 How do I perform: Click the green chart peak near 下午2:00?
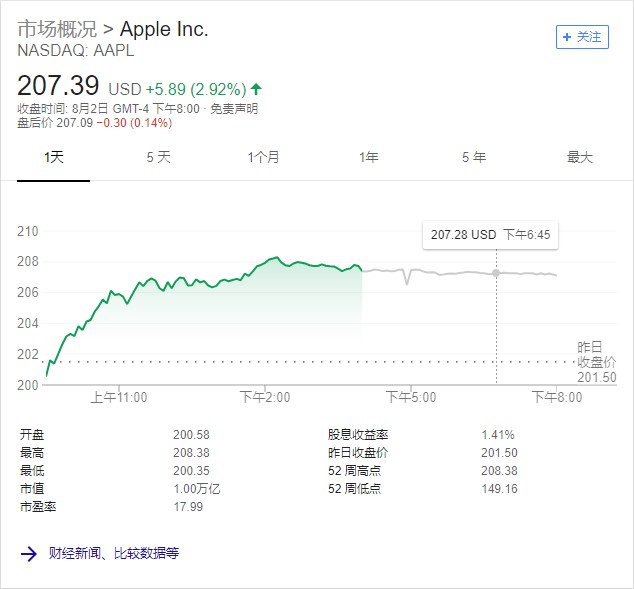(277, 258)
